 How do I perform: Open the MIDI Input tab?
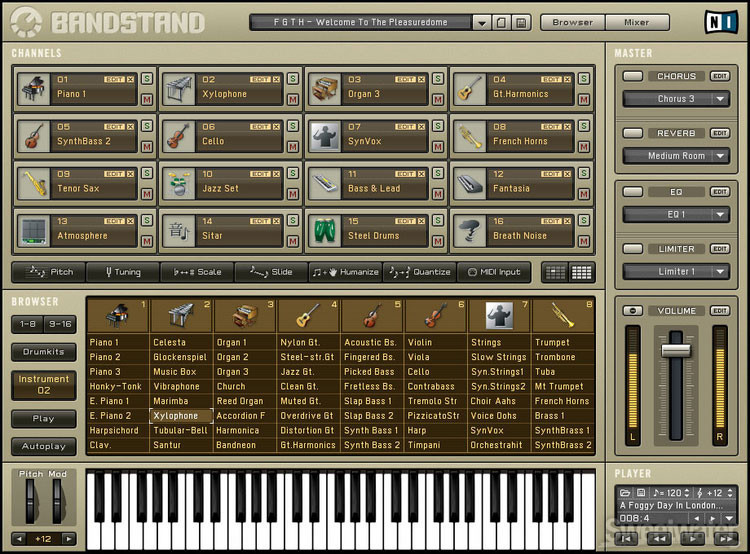(x=494, y=272)
